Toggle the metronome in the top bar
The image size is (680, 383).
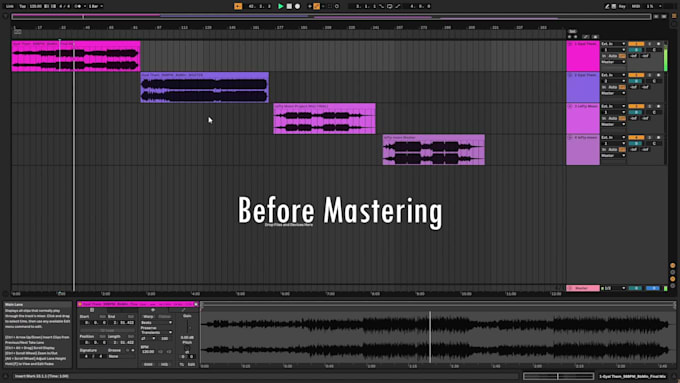[78, 7]
